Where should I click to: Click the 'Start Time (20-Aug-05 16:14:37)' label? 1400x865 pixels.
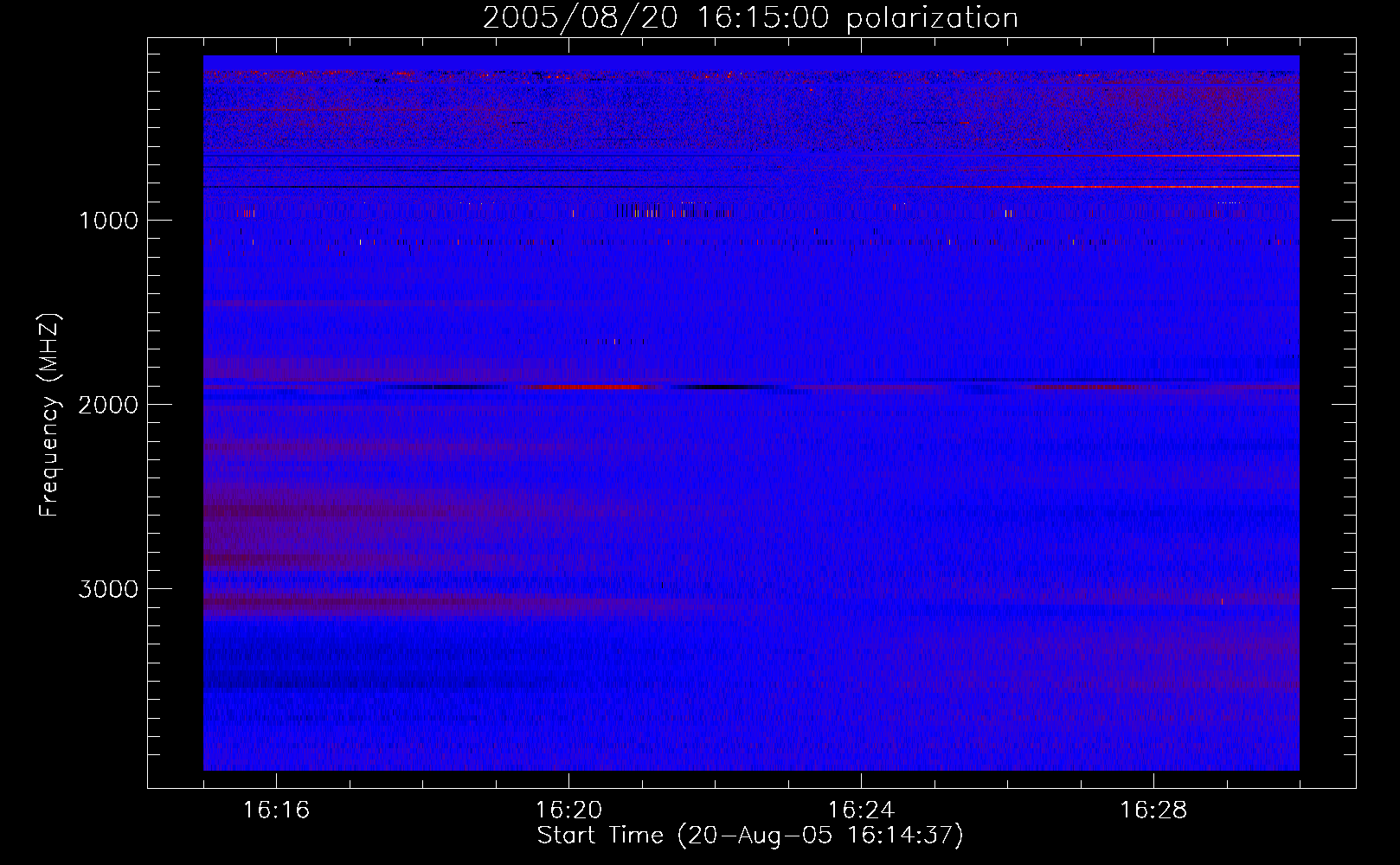tap(750, 836)
